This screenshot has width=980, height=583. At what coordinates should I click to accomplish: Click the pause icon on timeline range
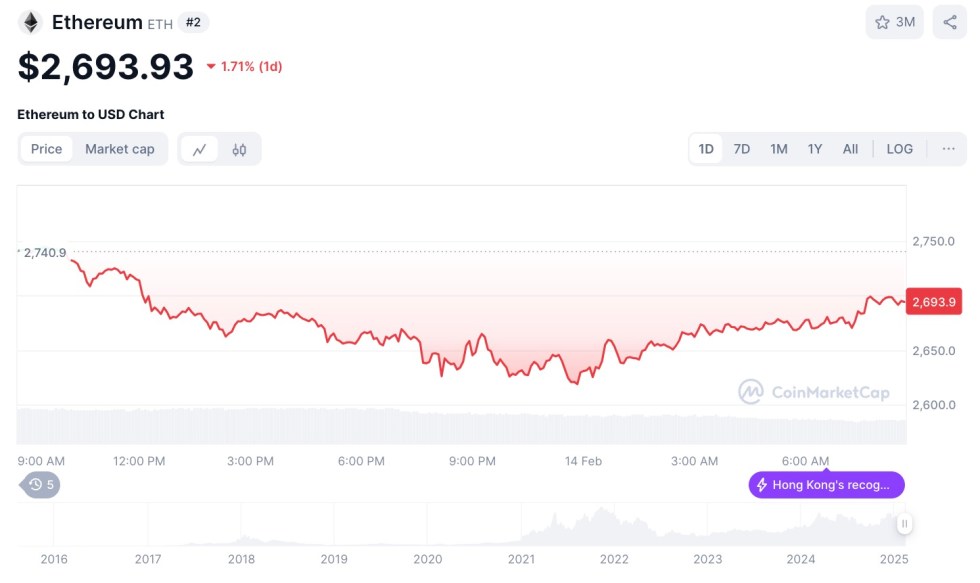[904, 523]
